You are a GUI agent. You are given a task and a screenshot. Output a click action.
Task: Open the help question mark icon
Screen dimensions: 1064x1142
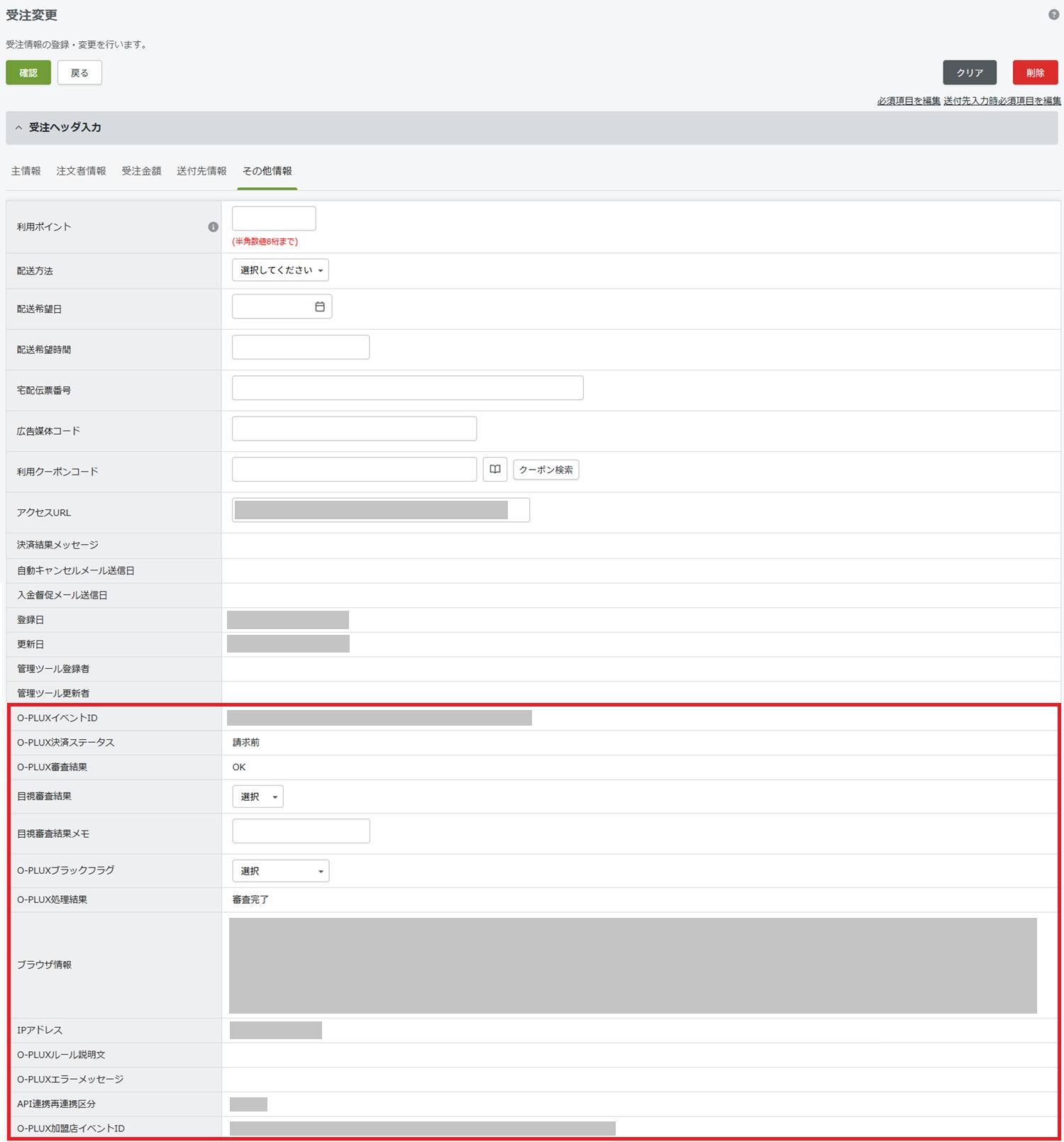pos(1053,15)
